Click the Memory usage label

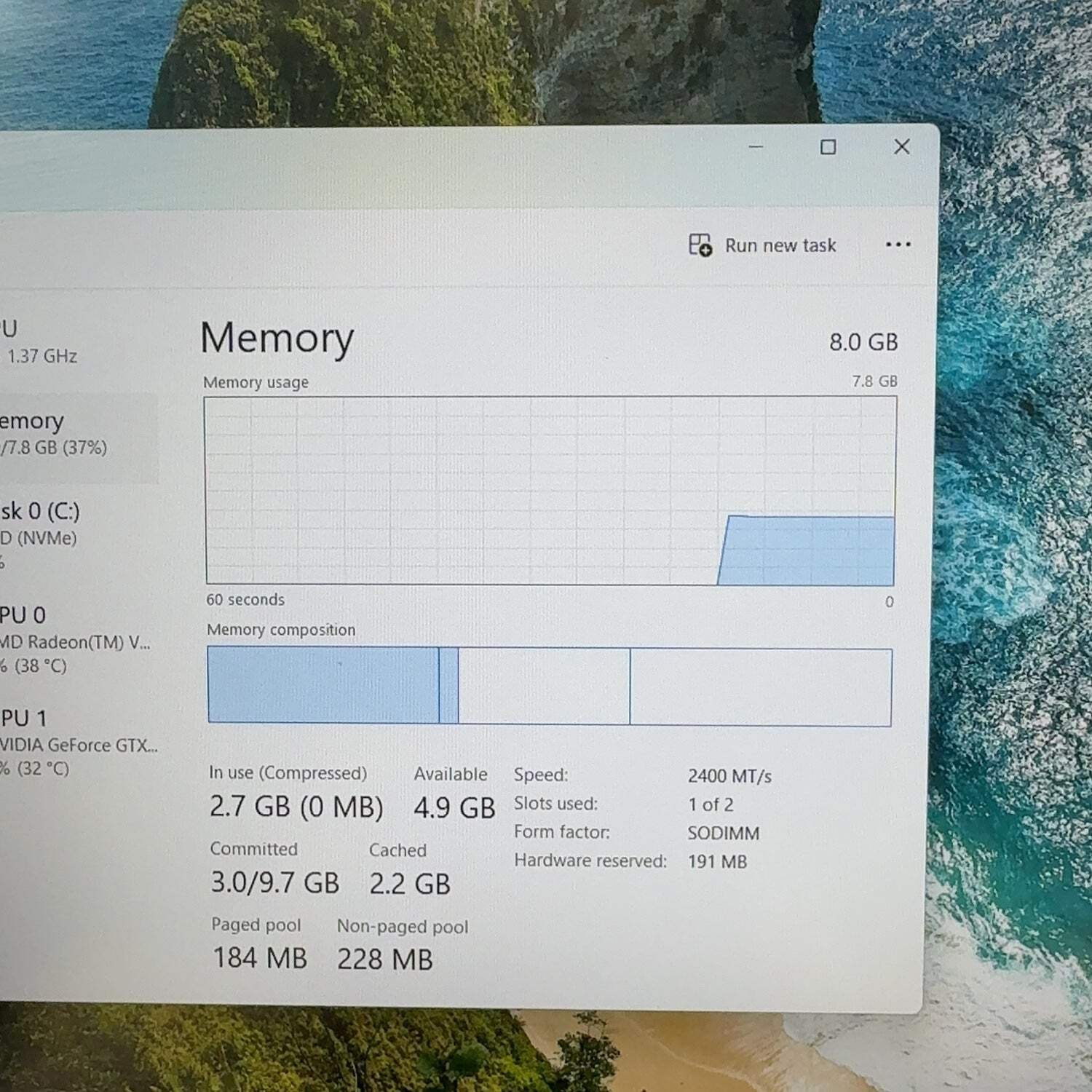(x=256, y=382)
